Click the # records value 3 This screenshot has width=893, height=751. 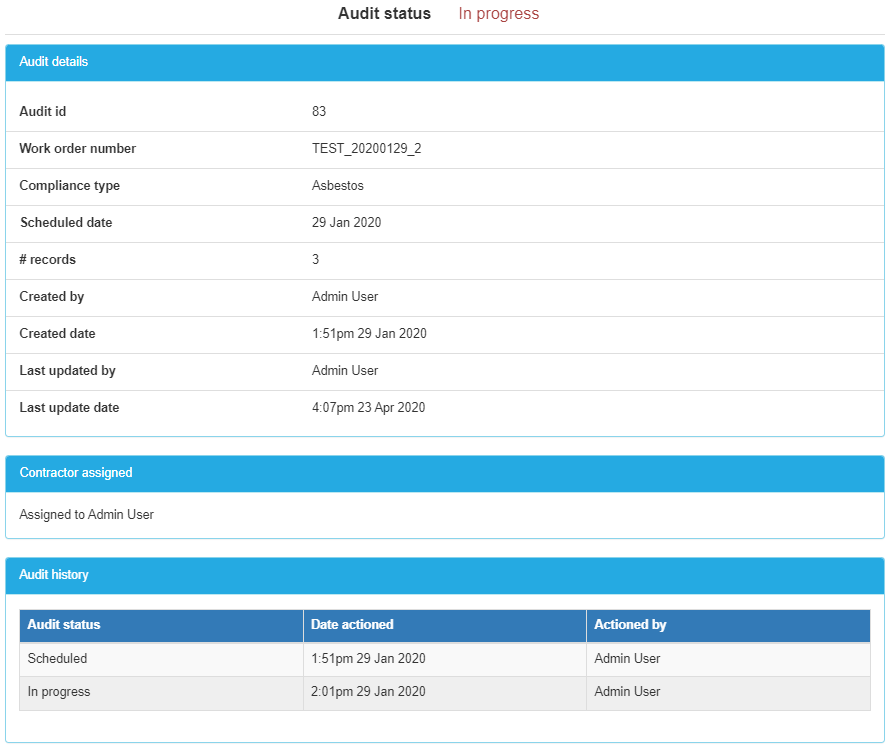[314, 259]
